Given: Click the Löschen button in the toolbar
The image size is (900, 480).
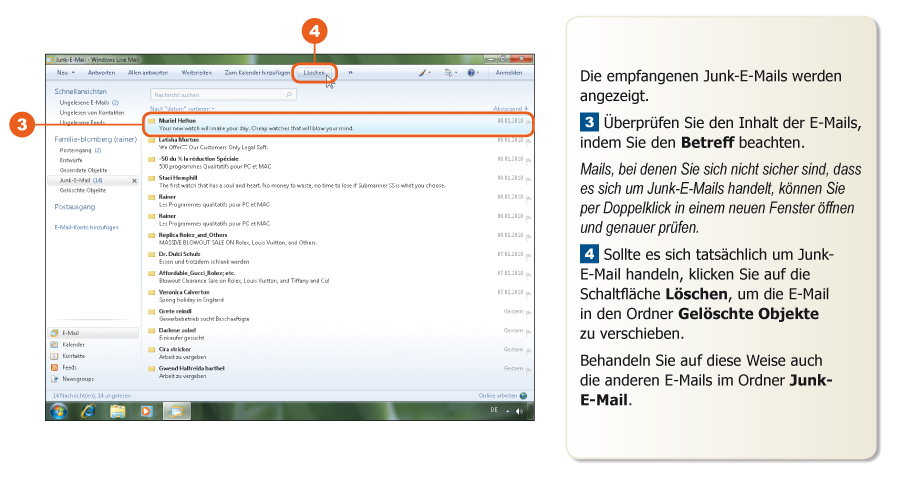Looking at the screenshot, I should [x=314, y=73].
